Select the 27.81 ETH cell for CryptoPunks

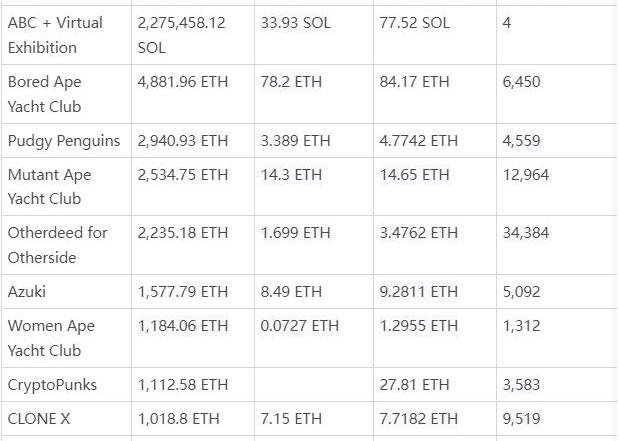[x=414, y=385]
